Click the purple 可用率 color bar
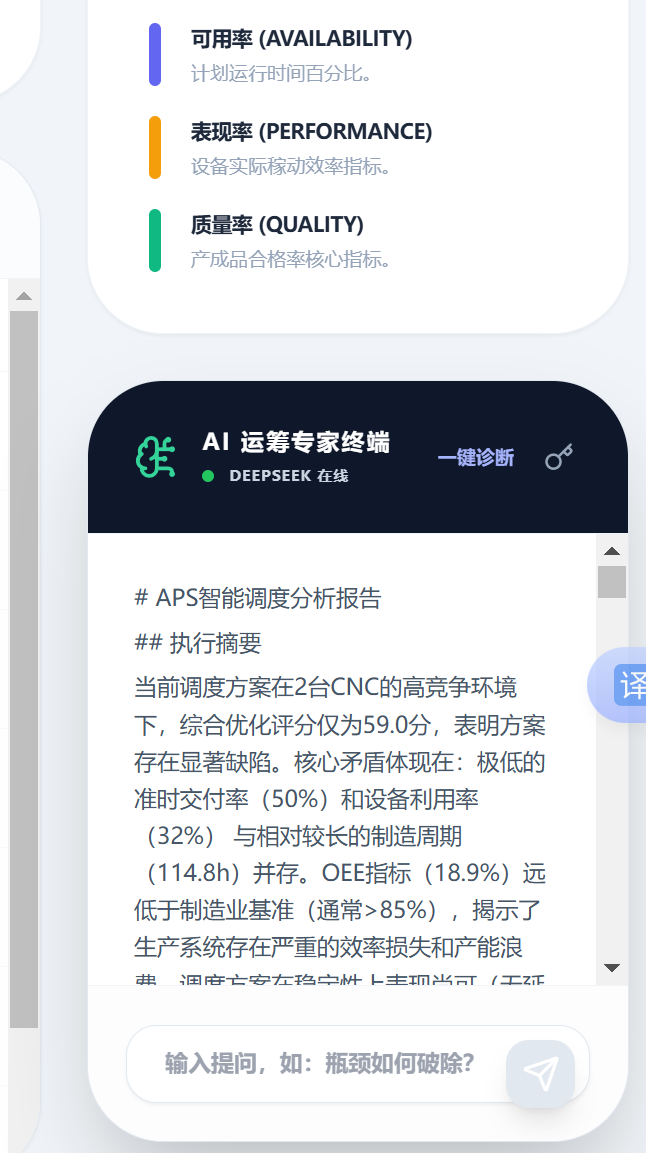Screen dimensions: 646x1153 155,54
